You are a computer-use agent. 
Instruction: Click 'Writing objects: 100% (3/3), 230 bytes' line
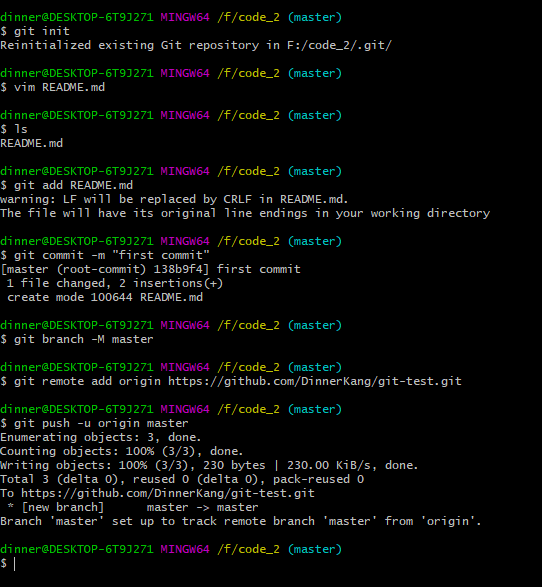pos(209,465)
